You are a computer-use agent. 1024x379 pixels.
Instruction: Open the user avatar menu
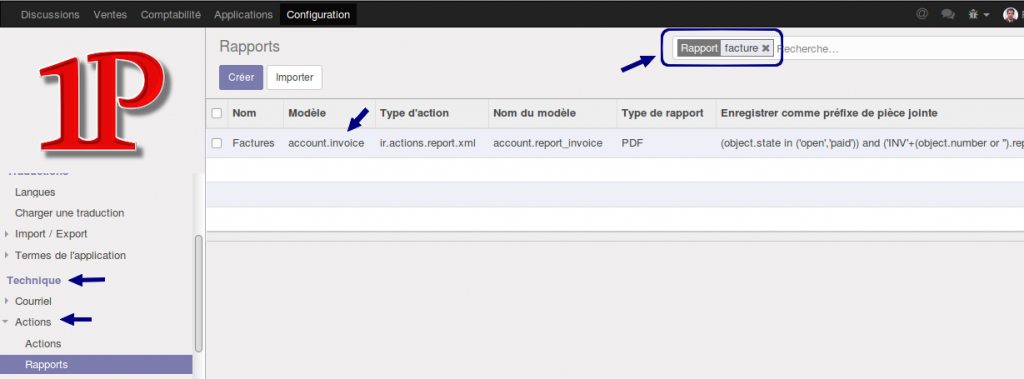click(1010, 14)
